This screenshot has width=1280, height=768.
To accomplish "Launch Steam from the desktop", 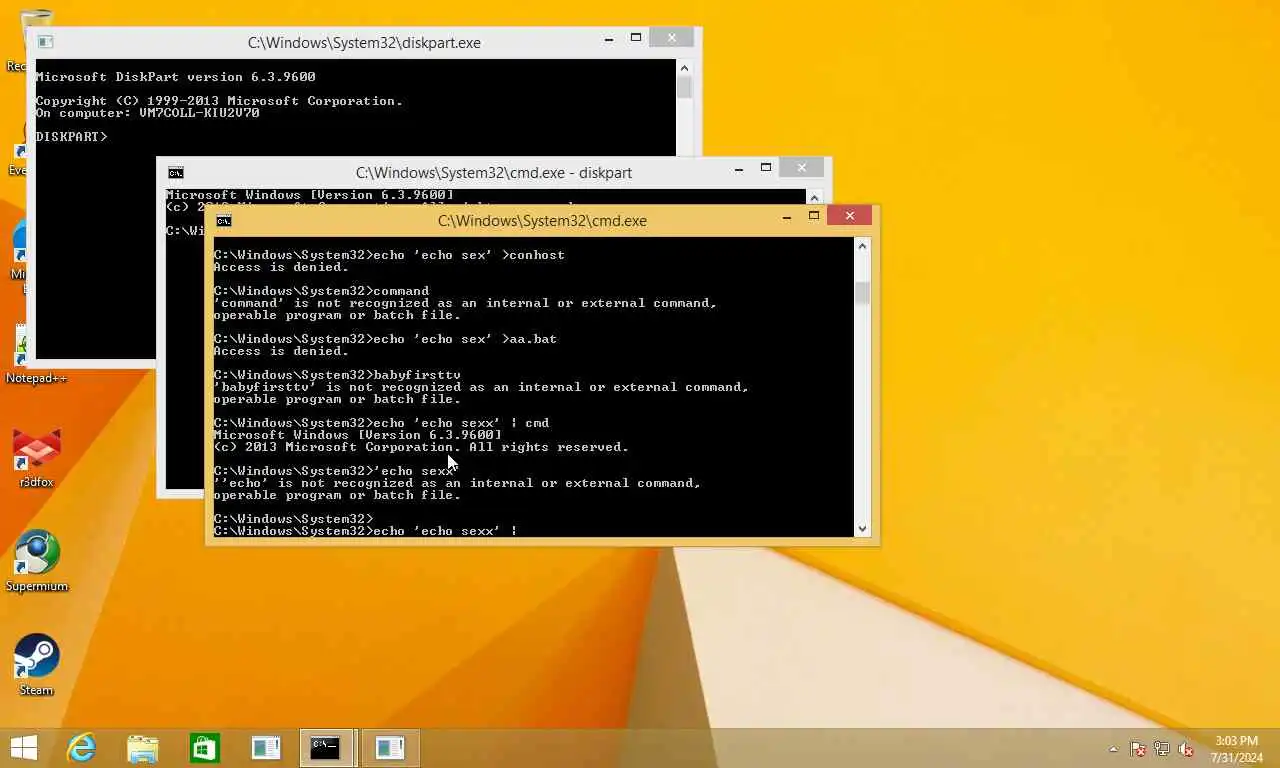I will pyautogui.click(x=36, y=665).
